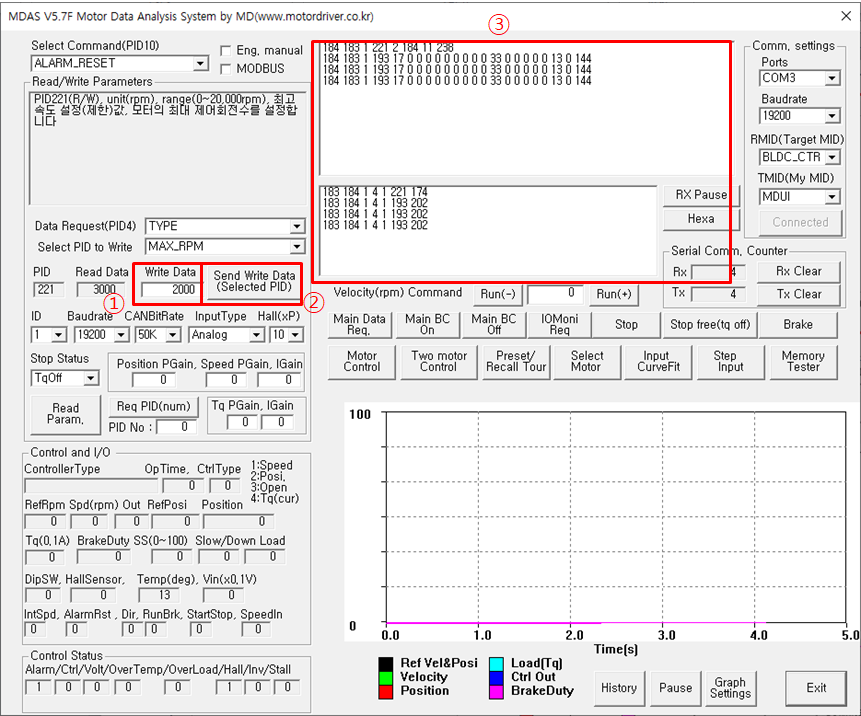Expand the Data Request TYPE dropdown
Viewport: 861px width, 716px height.
coord(297,226)
